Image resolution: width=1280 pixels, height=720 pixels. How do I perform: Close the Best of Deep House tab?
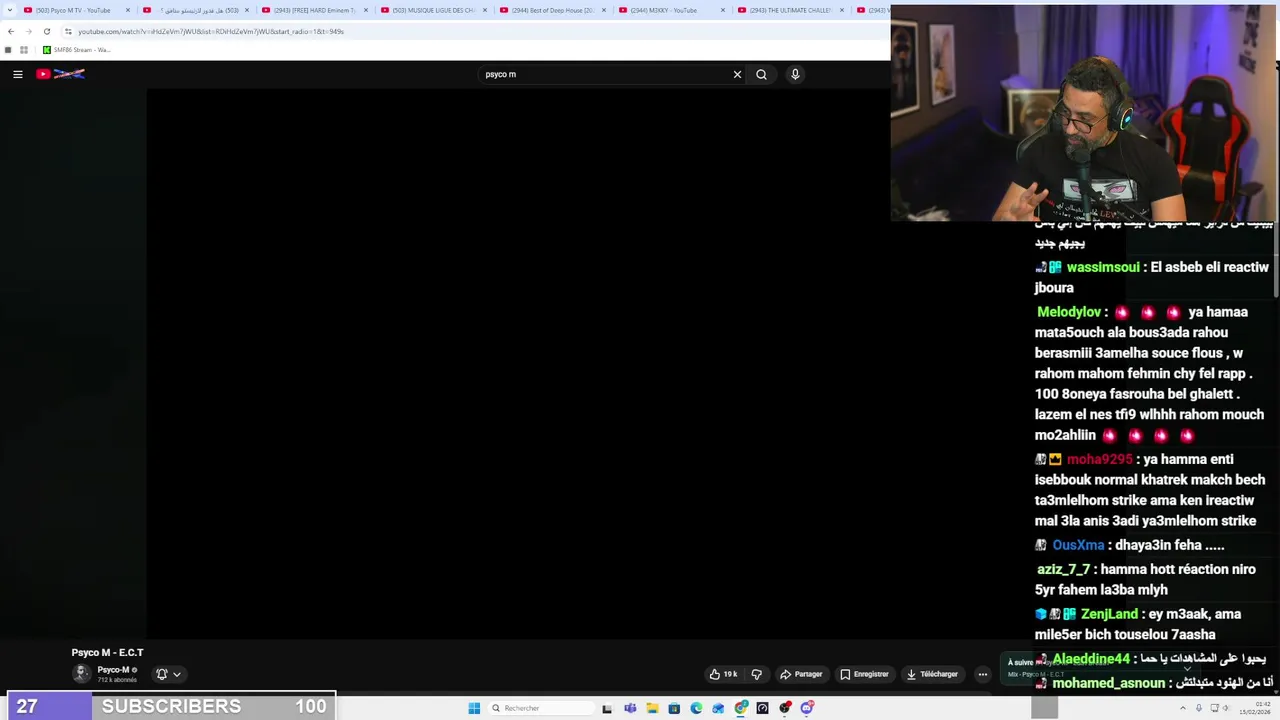(604, 10)
